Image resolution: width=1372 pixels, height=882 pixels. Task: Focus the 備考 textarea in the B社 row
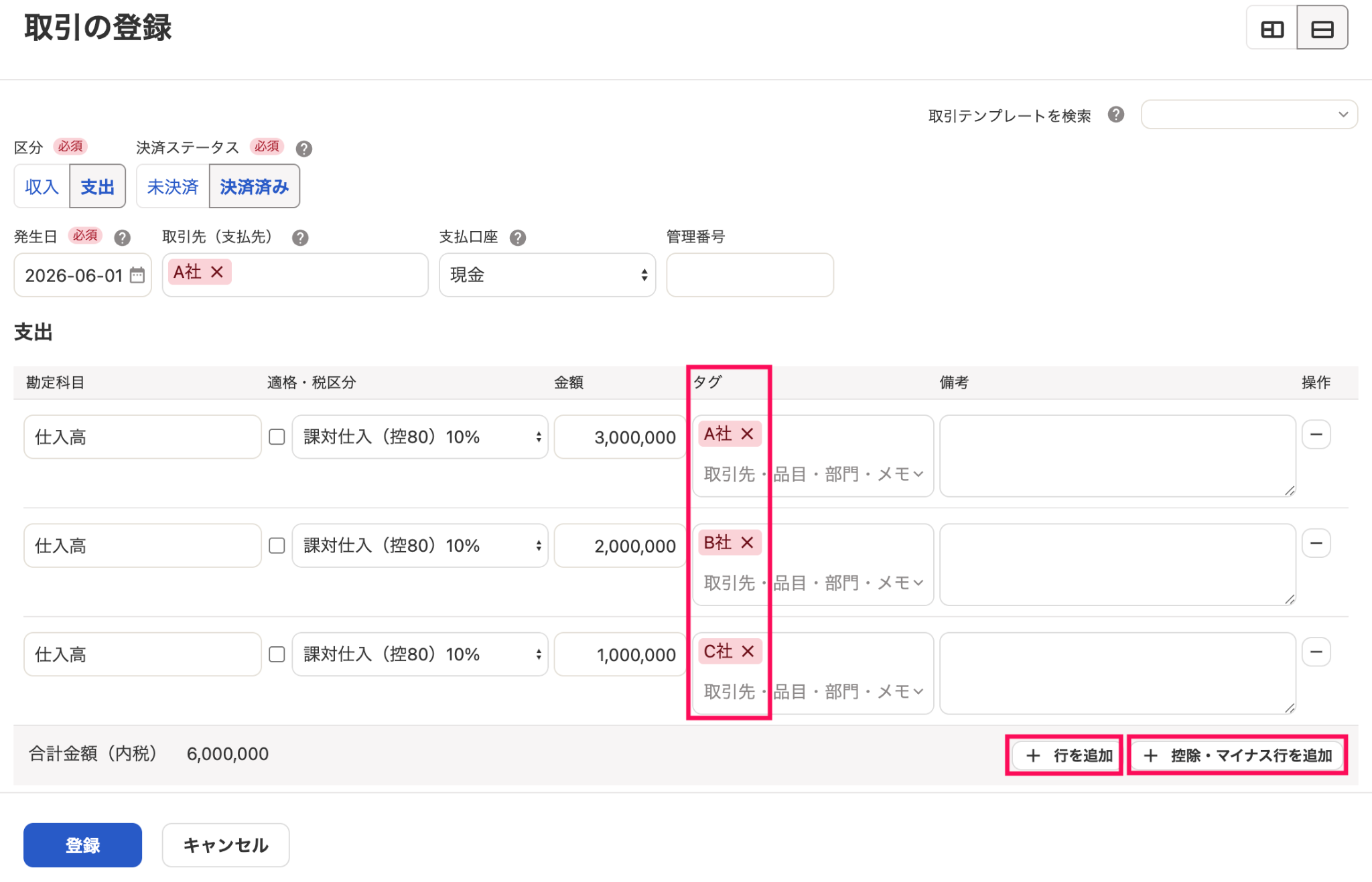(1117, 564)
